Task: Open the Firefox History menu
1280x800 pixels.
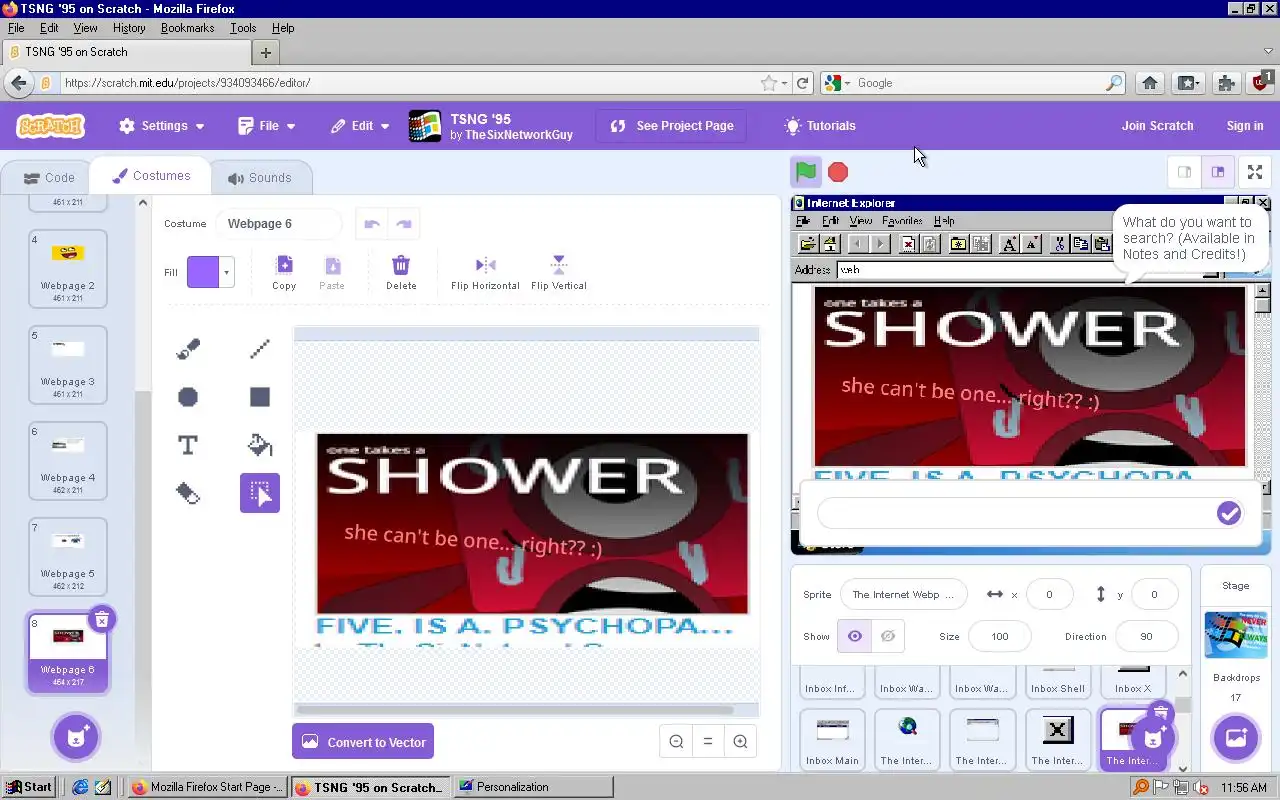Action: pyautogui.click(x=129, y=28)
